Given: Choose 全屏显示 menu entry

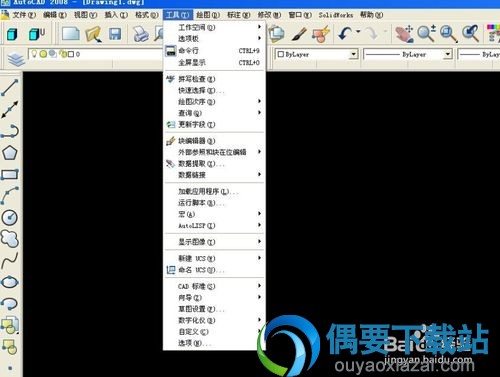Looking at the screenshot, I should pos(214,62).
